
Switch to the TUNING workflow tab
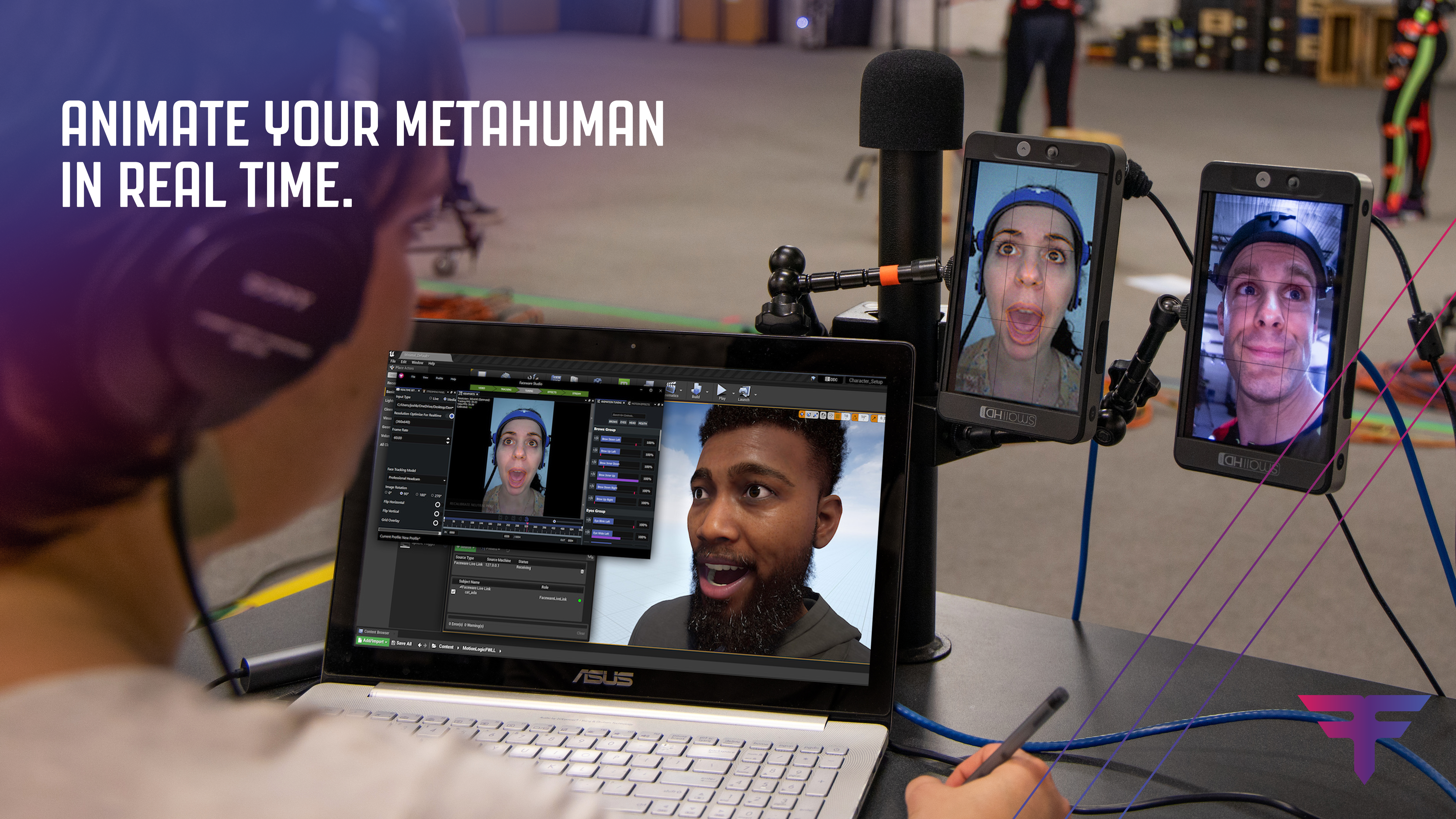click(529, 390)
